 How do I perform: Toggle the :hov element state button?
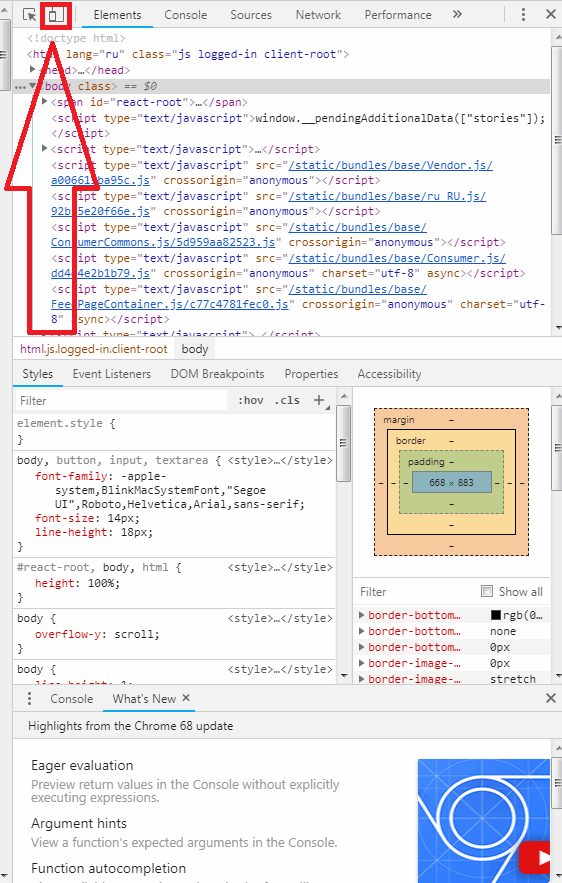tap(251, 400)
